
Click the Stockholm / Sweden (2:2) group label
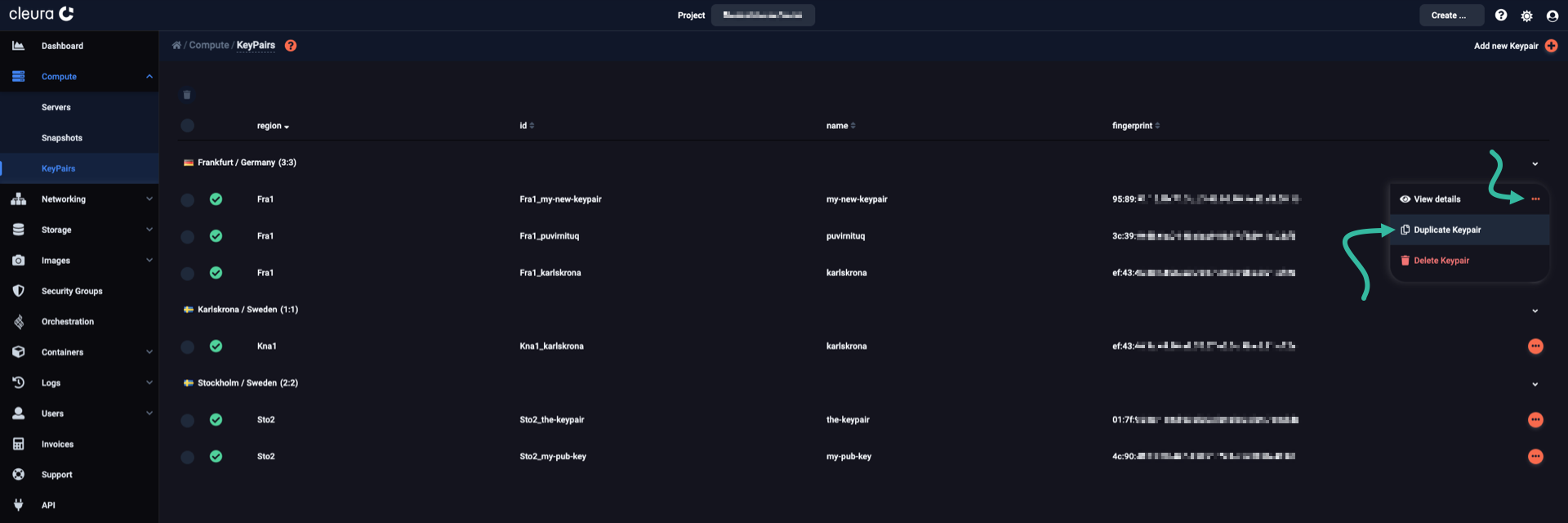point(247,383)
